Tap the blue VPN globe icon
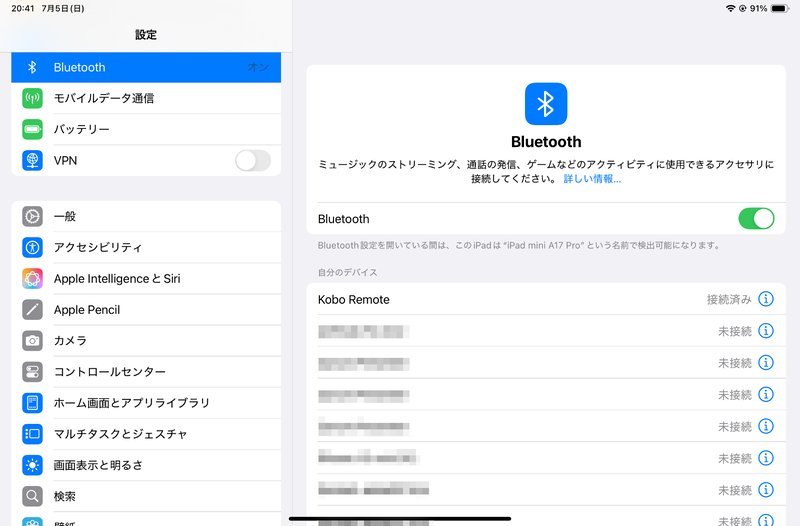Viewport: 800px width, 526px height. (x=32, y=160)
